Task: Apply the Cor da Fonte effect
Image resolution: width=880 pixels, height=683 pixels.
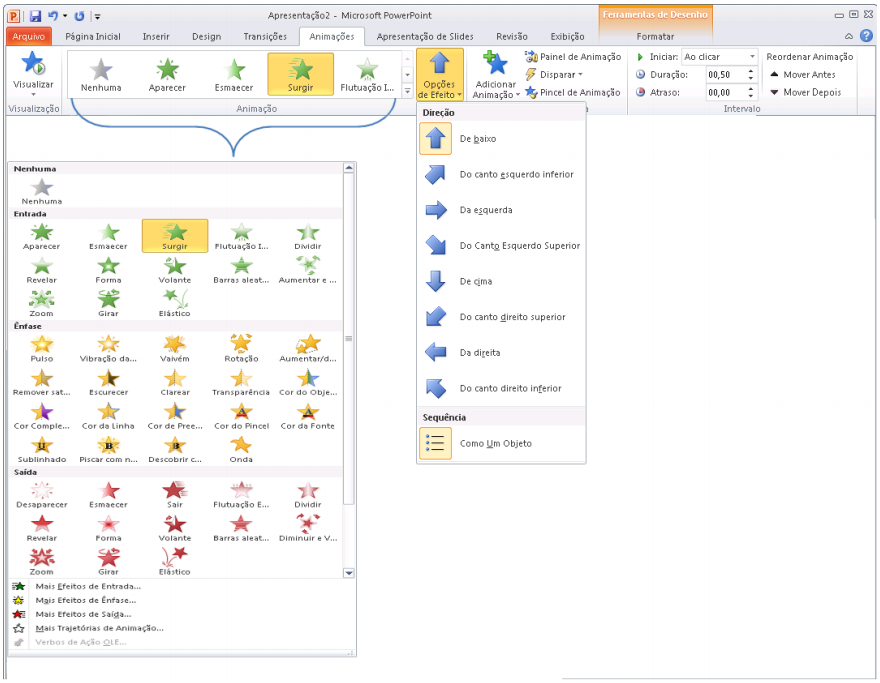Action: point(308,416)
